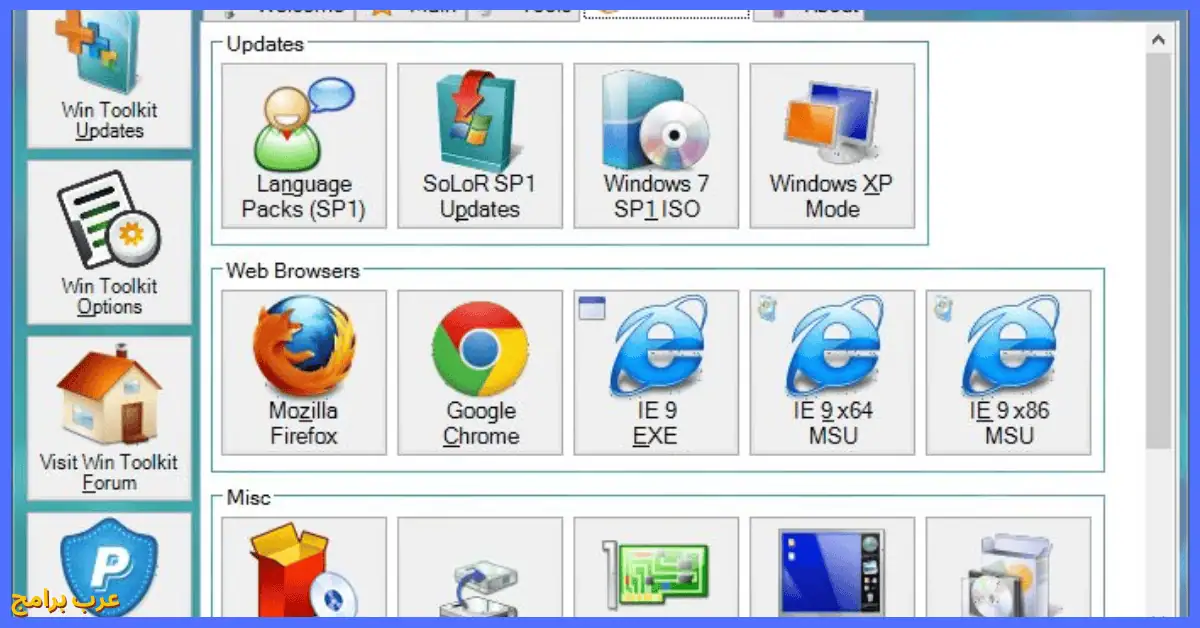Click the drive with blue arrow Misc icon

point(480,567)
